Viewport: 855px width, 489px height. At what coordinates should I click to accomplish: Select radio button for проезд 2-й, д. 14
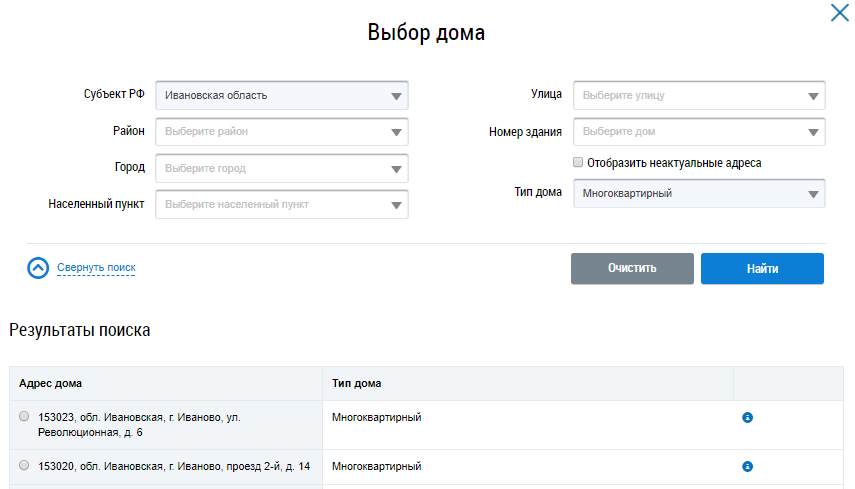point(24,466)
